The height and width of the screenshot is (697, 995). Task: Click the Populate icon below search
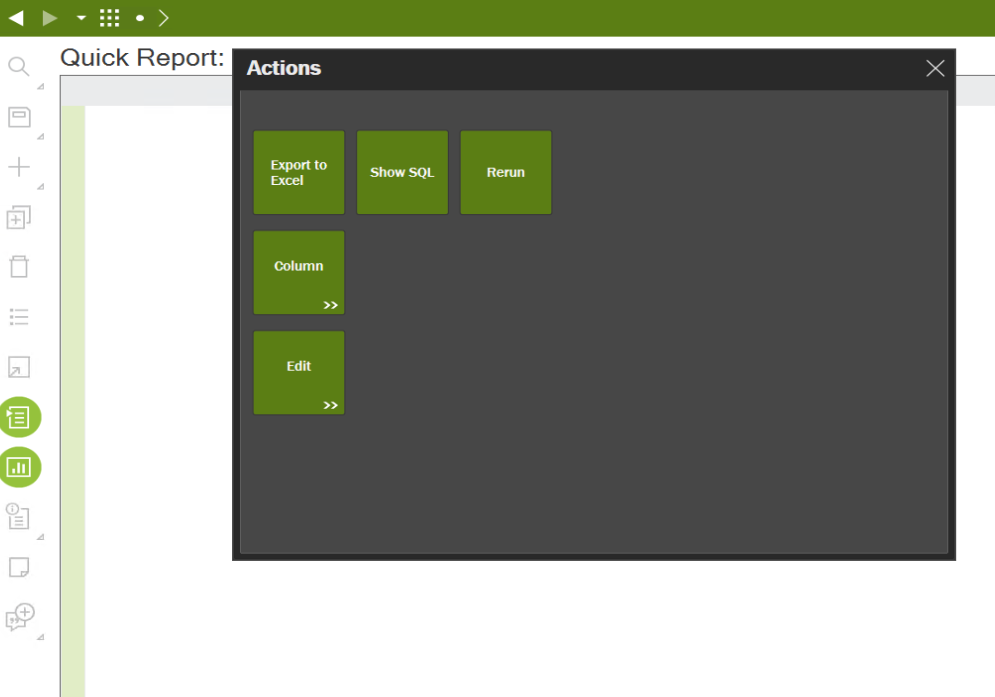[x=19, y=117]
